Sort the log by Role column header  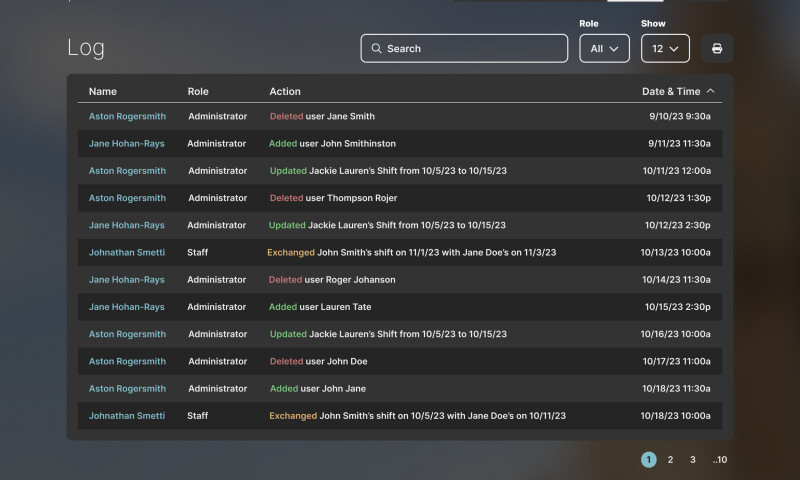click(x=198, y=91)
